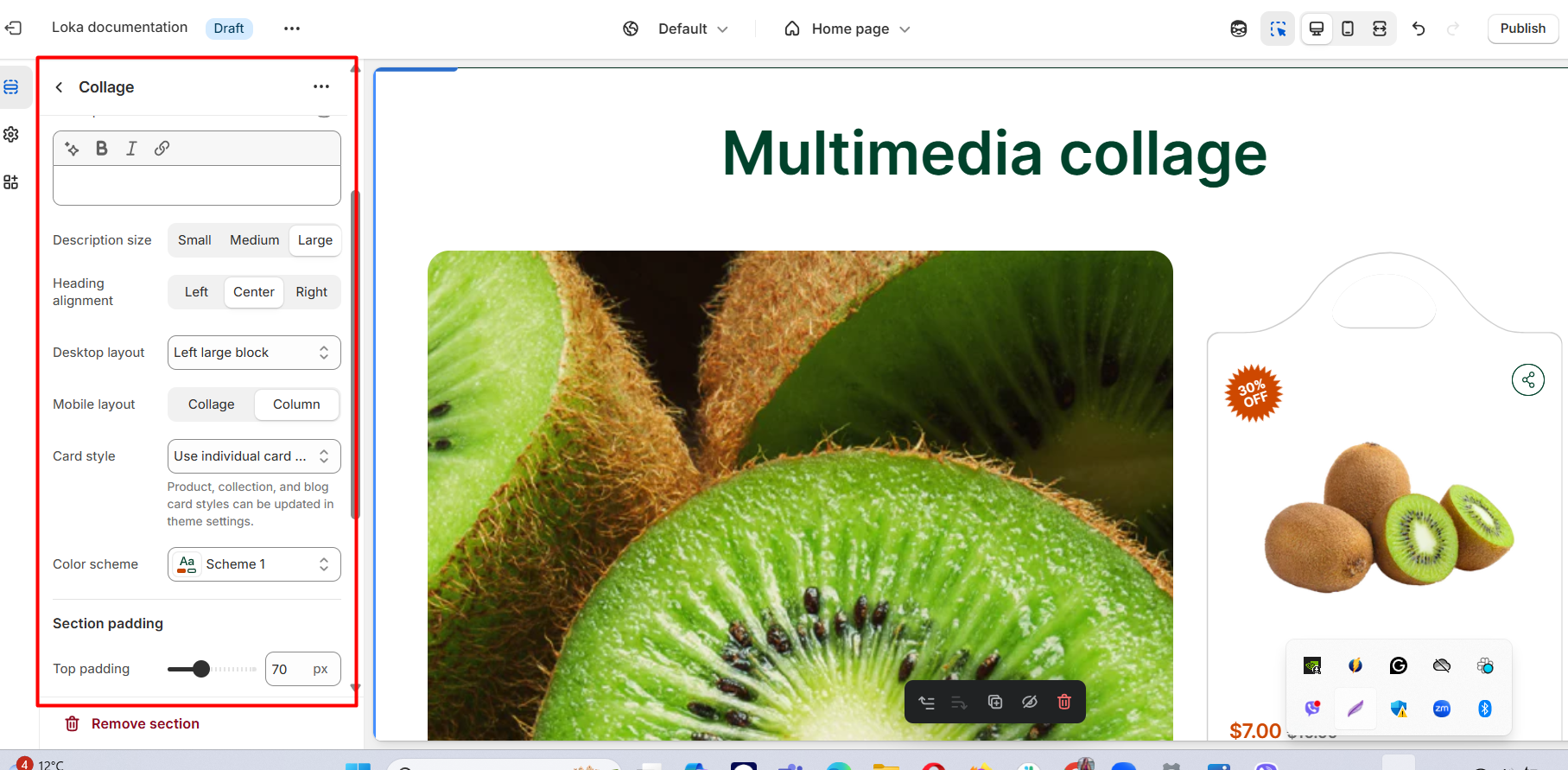The height and width of the screenshot is (770, 1568).
Task: Open Color scheme dropdown
Action: click(x=254, y=564)
